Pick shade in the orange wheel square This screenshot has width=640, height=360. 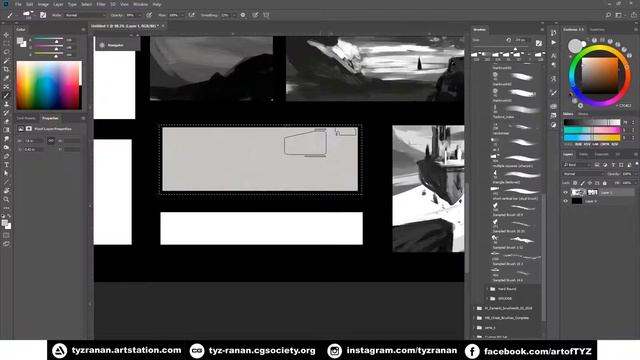tap(600, 75)
